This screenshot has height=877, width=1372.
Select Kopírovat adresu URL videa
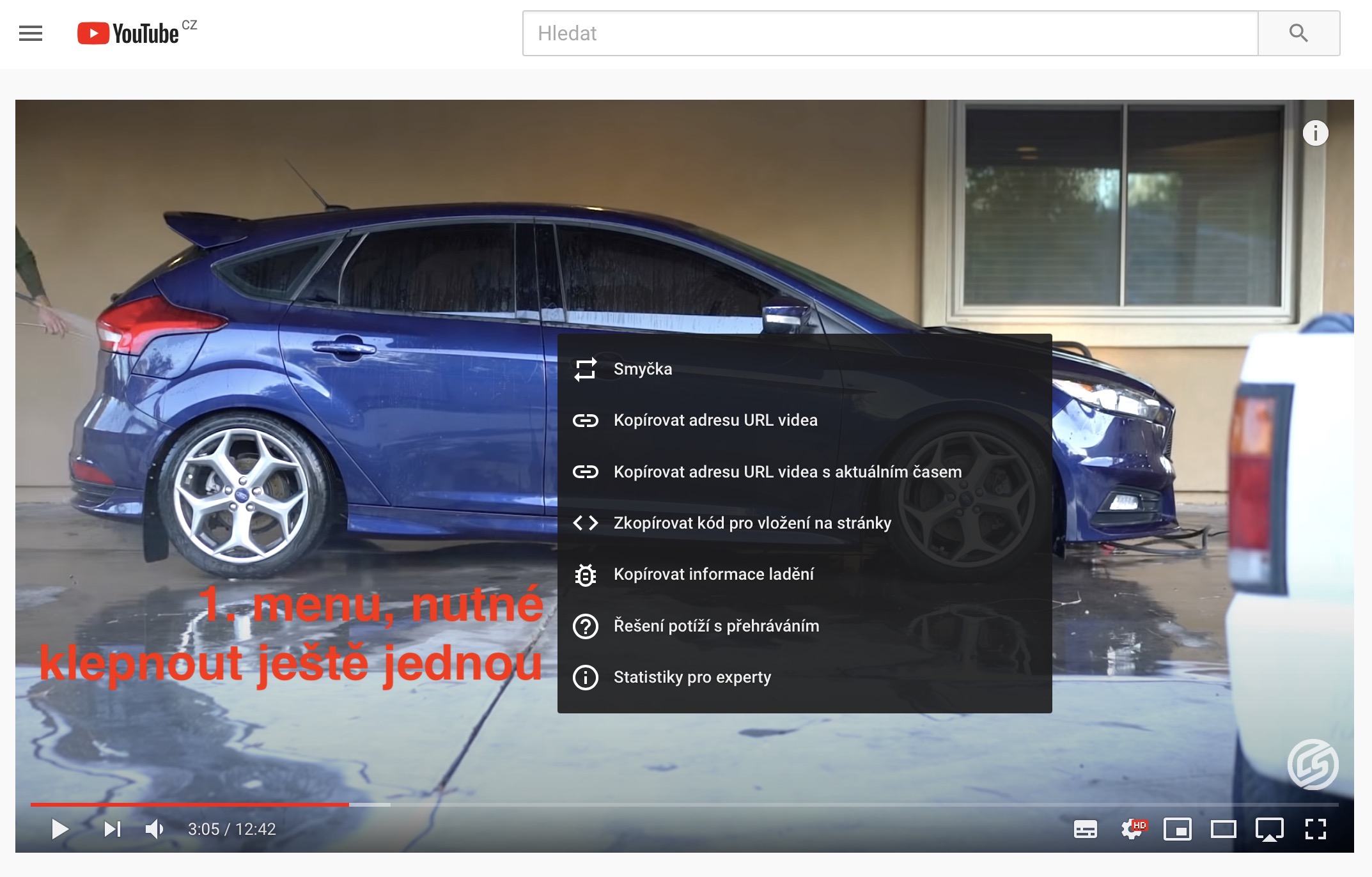tap(715, 420)
